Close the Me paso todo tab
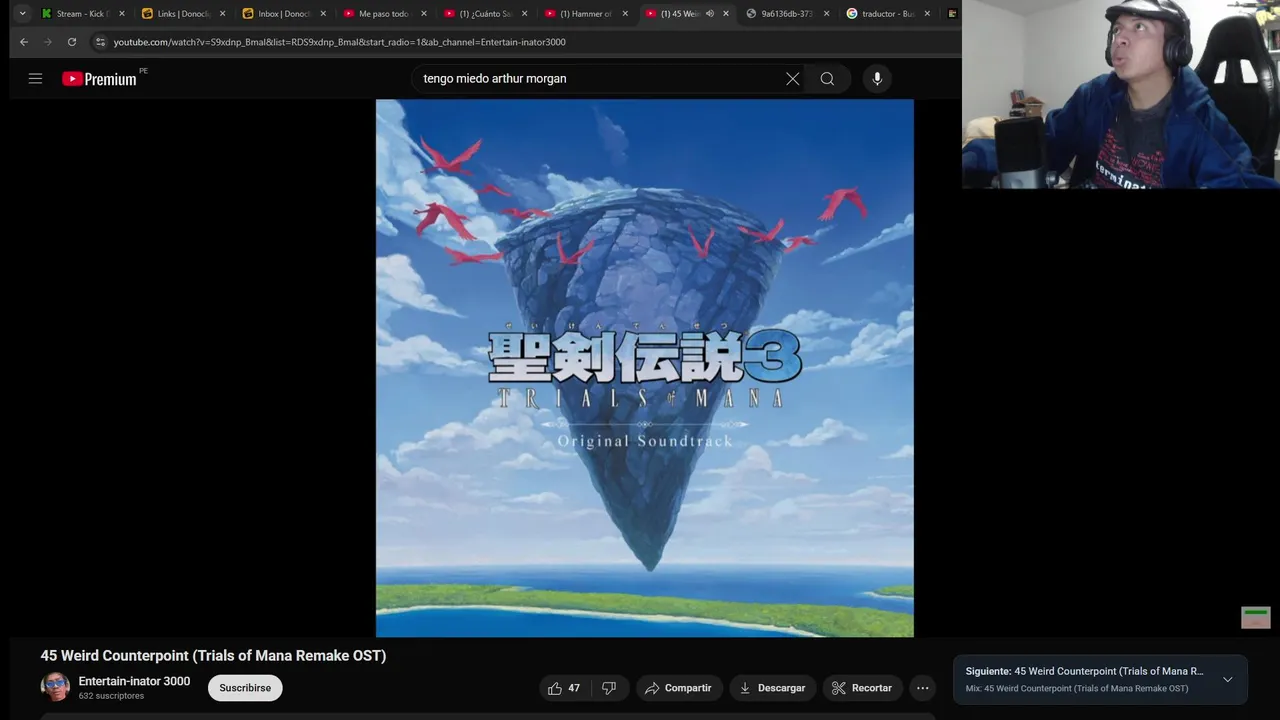 [x=424, y=14]
